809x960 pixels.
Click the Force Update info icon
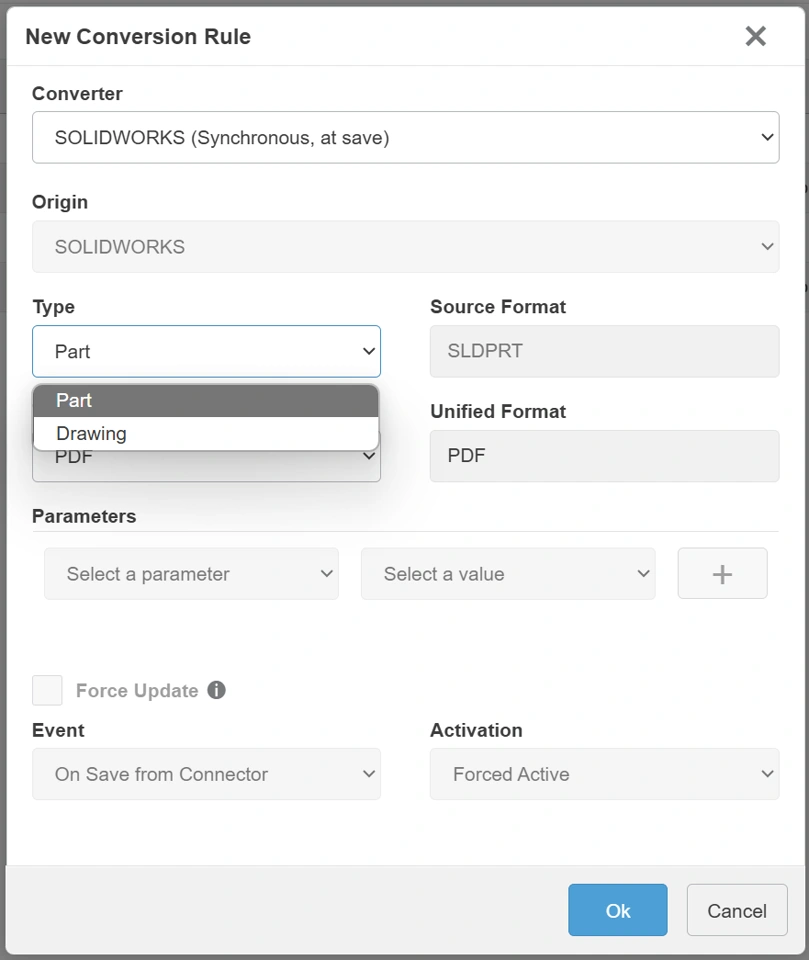pyautogui.click(x=216, y=690)
